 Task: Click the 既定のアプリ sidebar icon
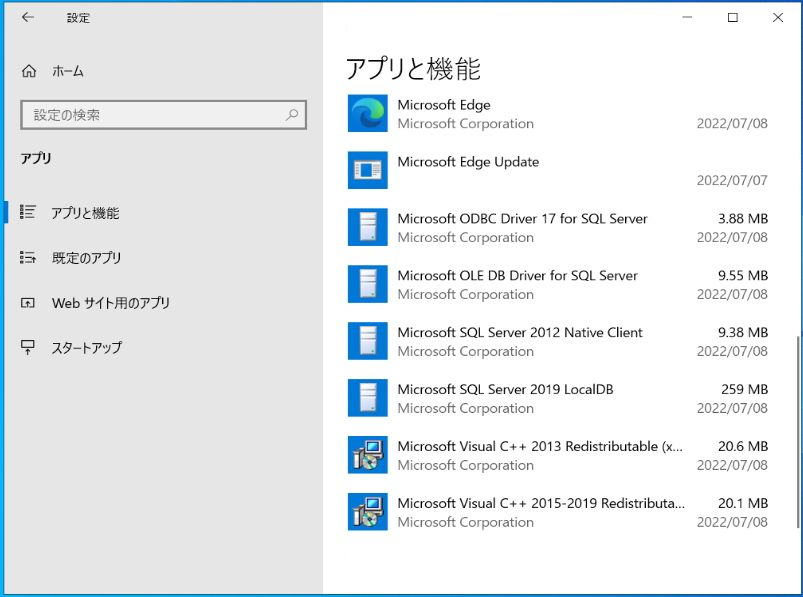pos(28,257)
